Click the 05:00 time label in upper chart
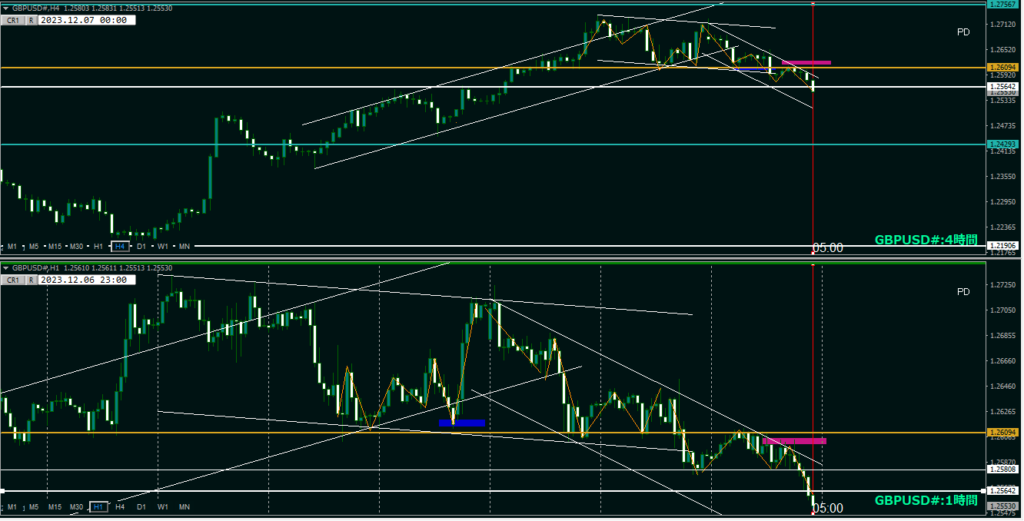Viewport: 1024px width, 521px height. pos(827,248)
